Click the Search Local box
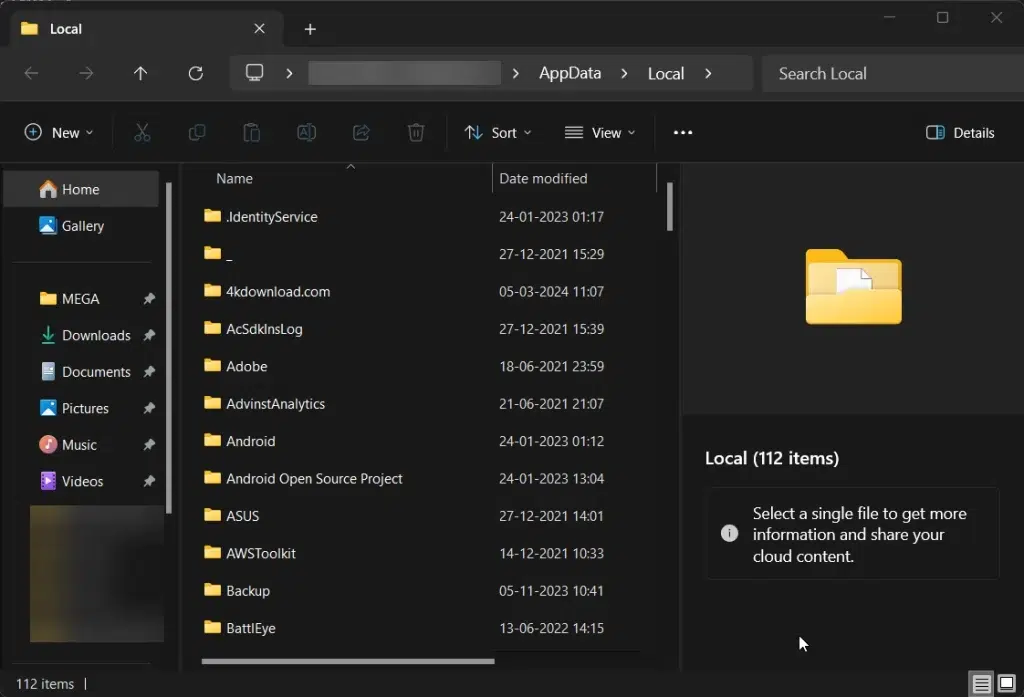The width and height of the screenshot is (1024, 697). click(x=892, y=73)
